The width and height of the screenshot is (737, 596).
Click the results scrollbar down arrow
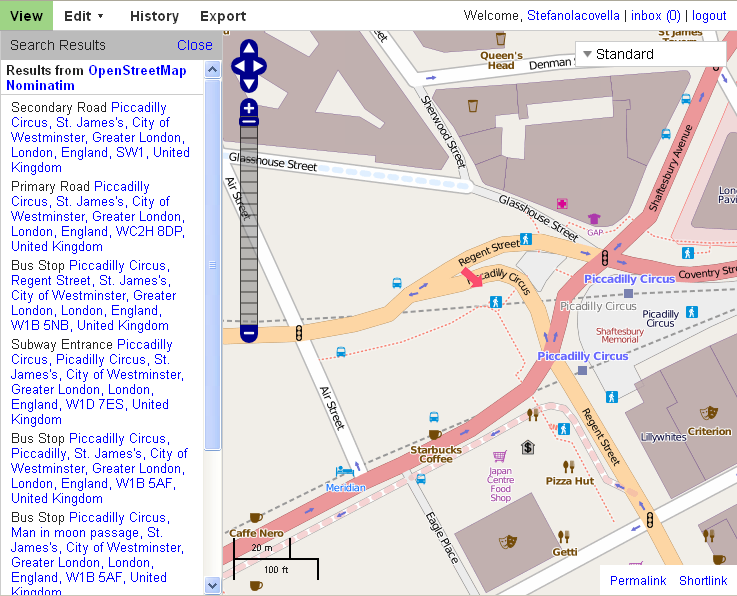click(x=212, y=585)
